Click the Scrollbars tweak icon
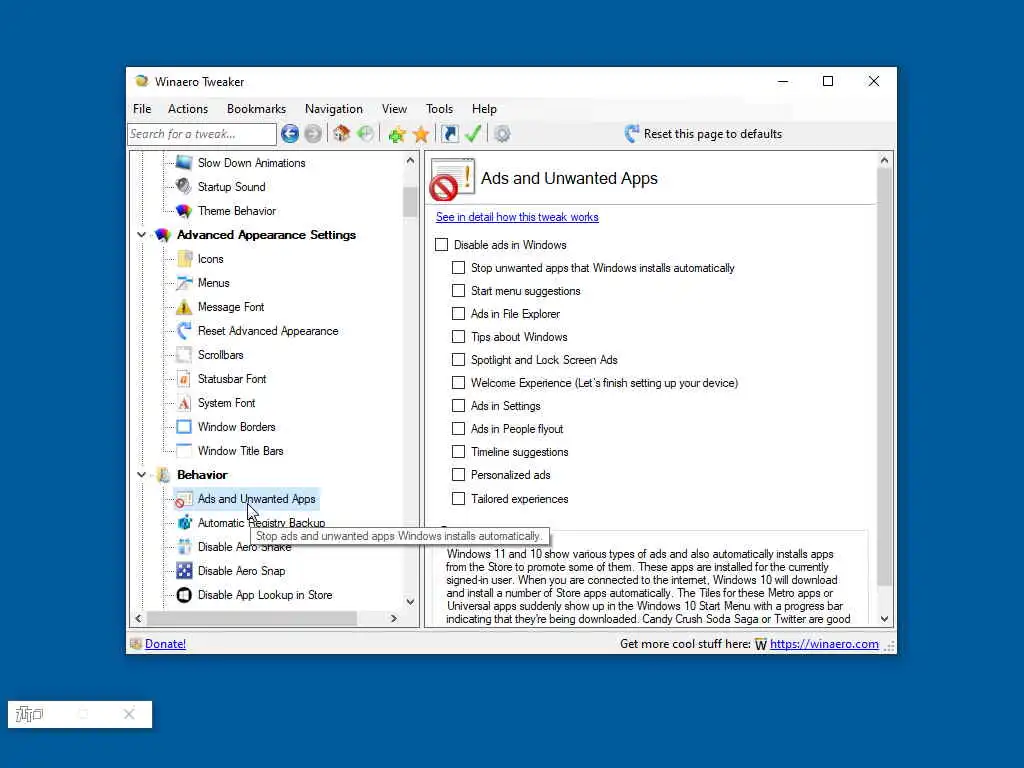Viewport: 1024px width, 768px height. tap(184, 355)
